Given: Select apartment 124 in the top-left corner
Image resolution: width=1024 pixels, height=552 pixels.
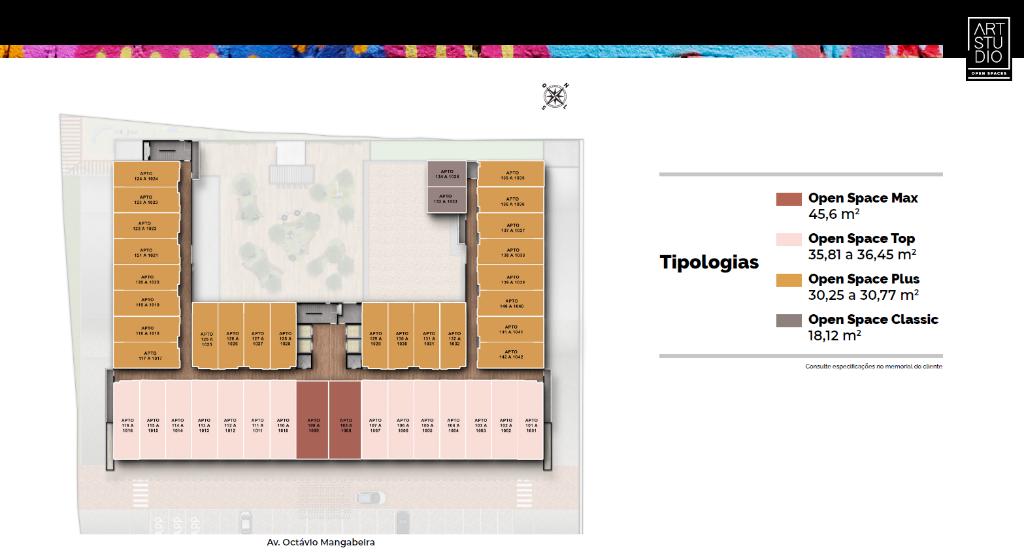Looking at the screenshot, I should [x=146, y=175].
